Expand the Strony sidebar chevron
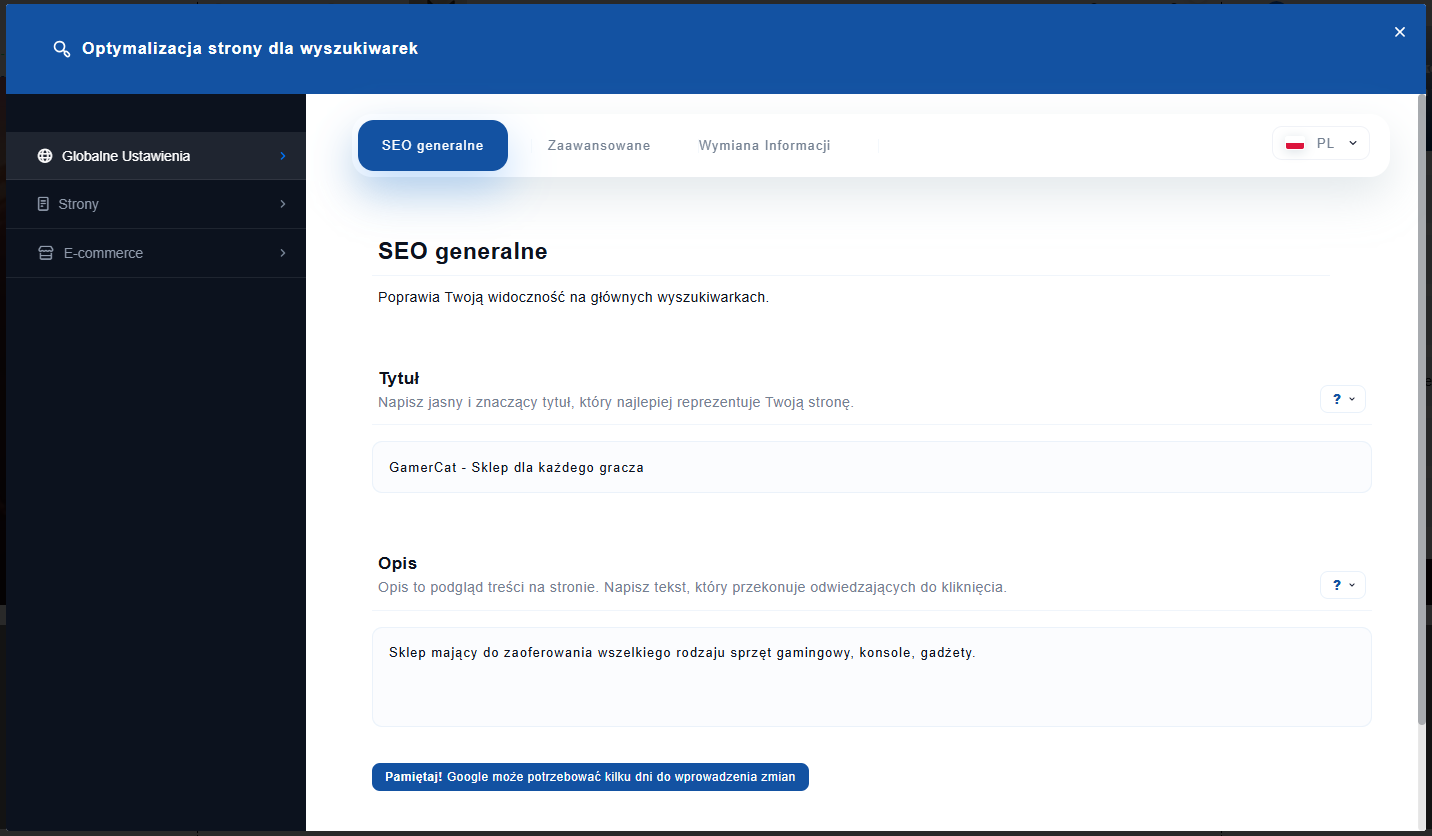This screenshot has width=1432, height=836. pos(283,204)
